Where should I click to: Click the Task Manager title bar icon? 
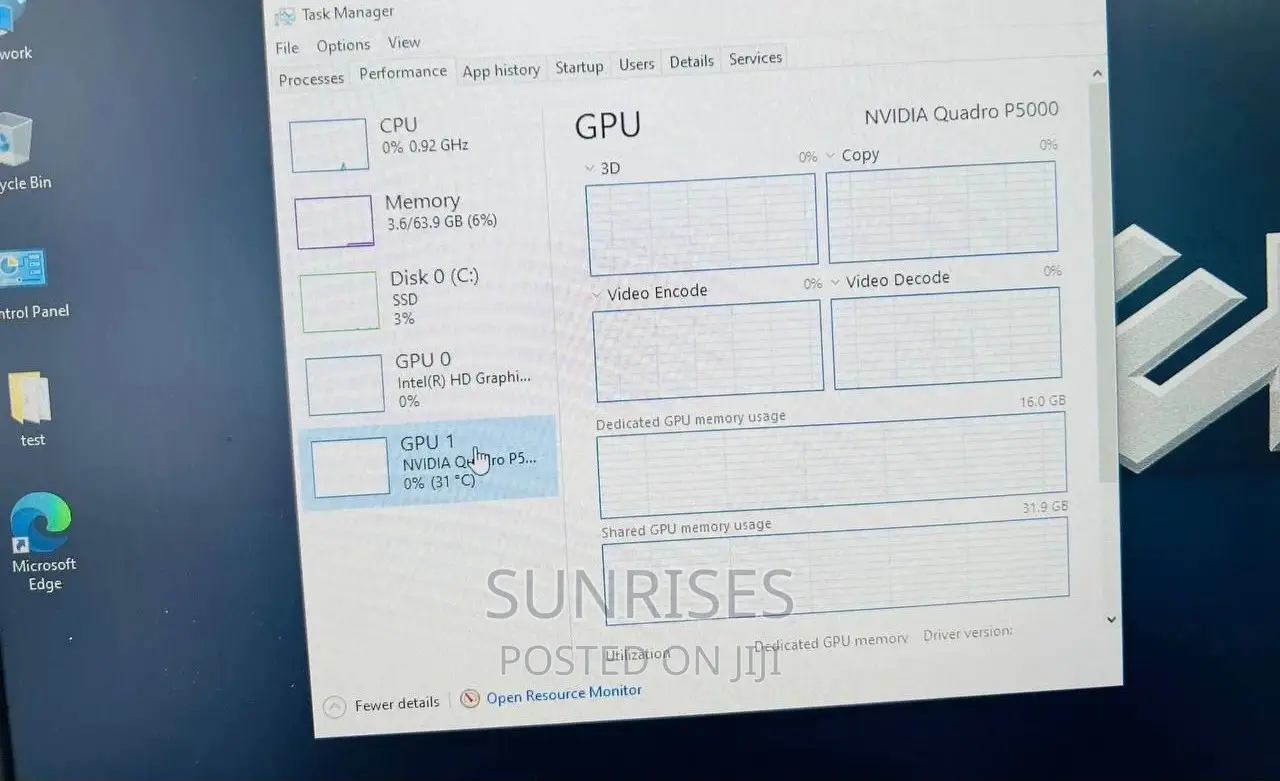285,16
